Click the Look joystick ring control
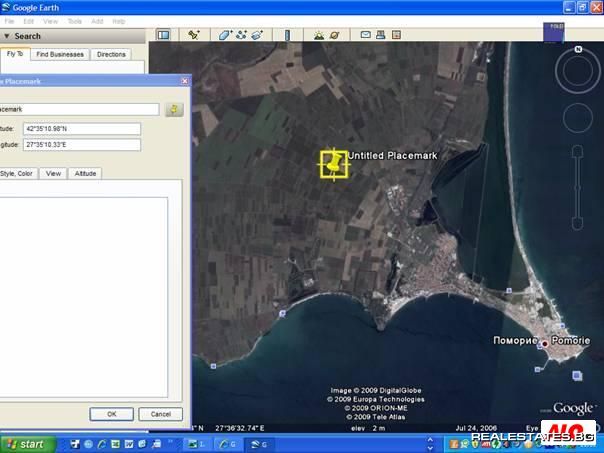Image resolution: width=604 pixels, height=453 pixels. click(x=578, y=71)
